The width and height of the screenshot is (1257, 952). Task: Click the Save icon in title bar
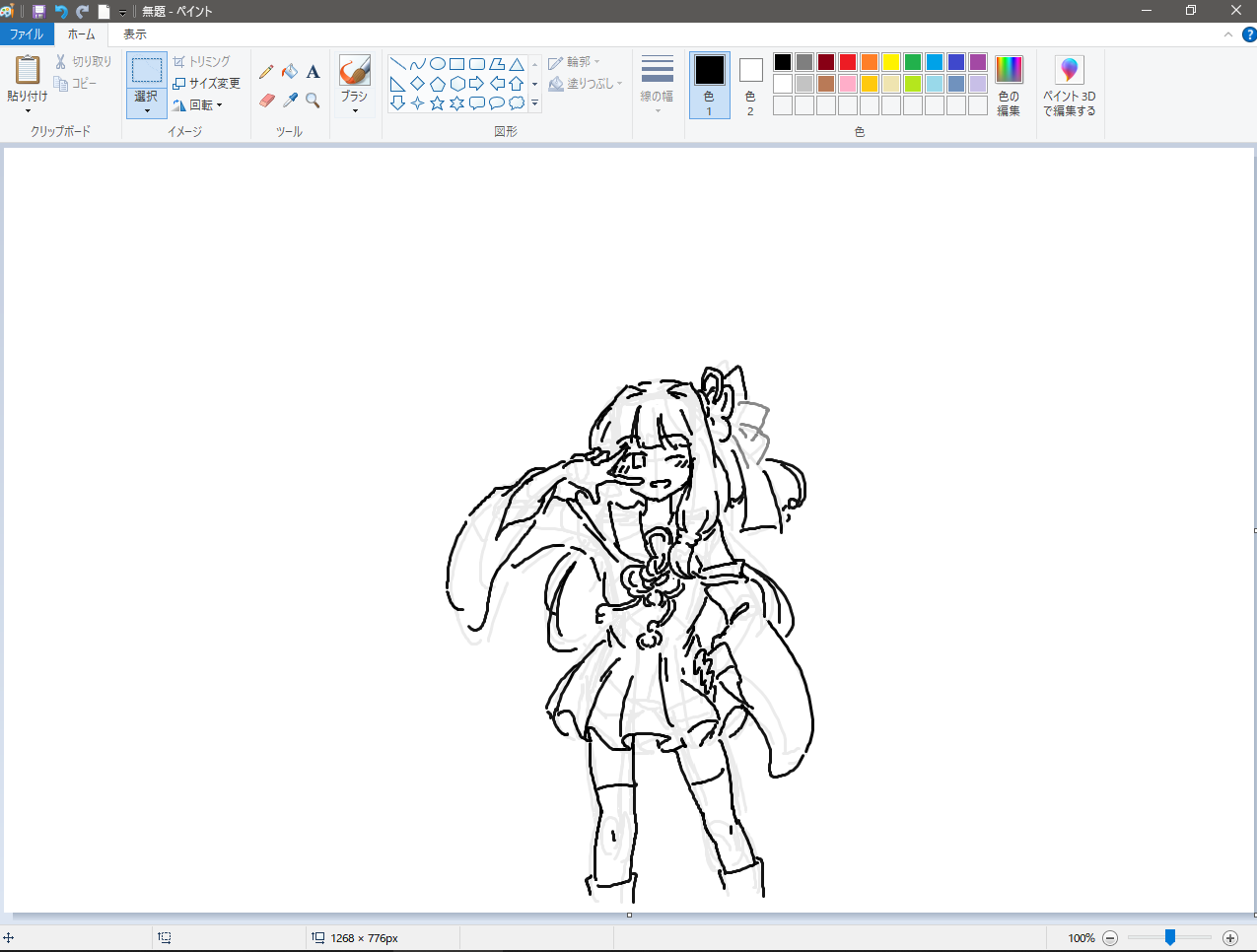click(x=38, y=12)
